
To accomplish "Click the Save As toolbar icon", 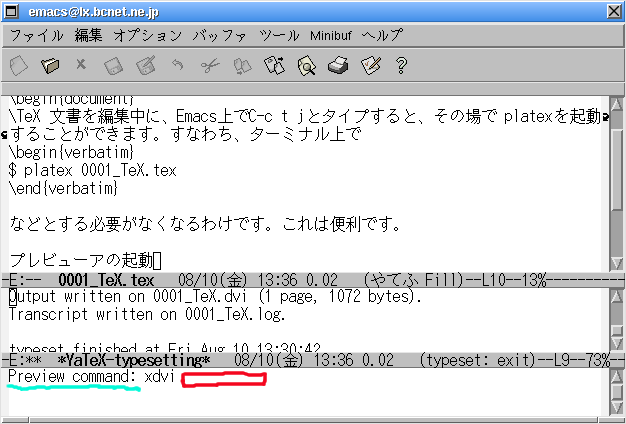I will (x=146, y=65).
